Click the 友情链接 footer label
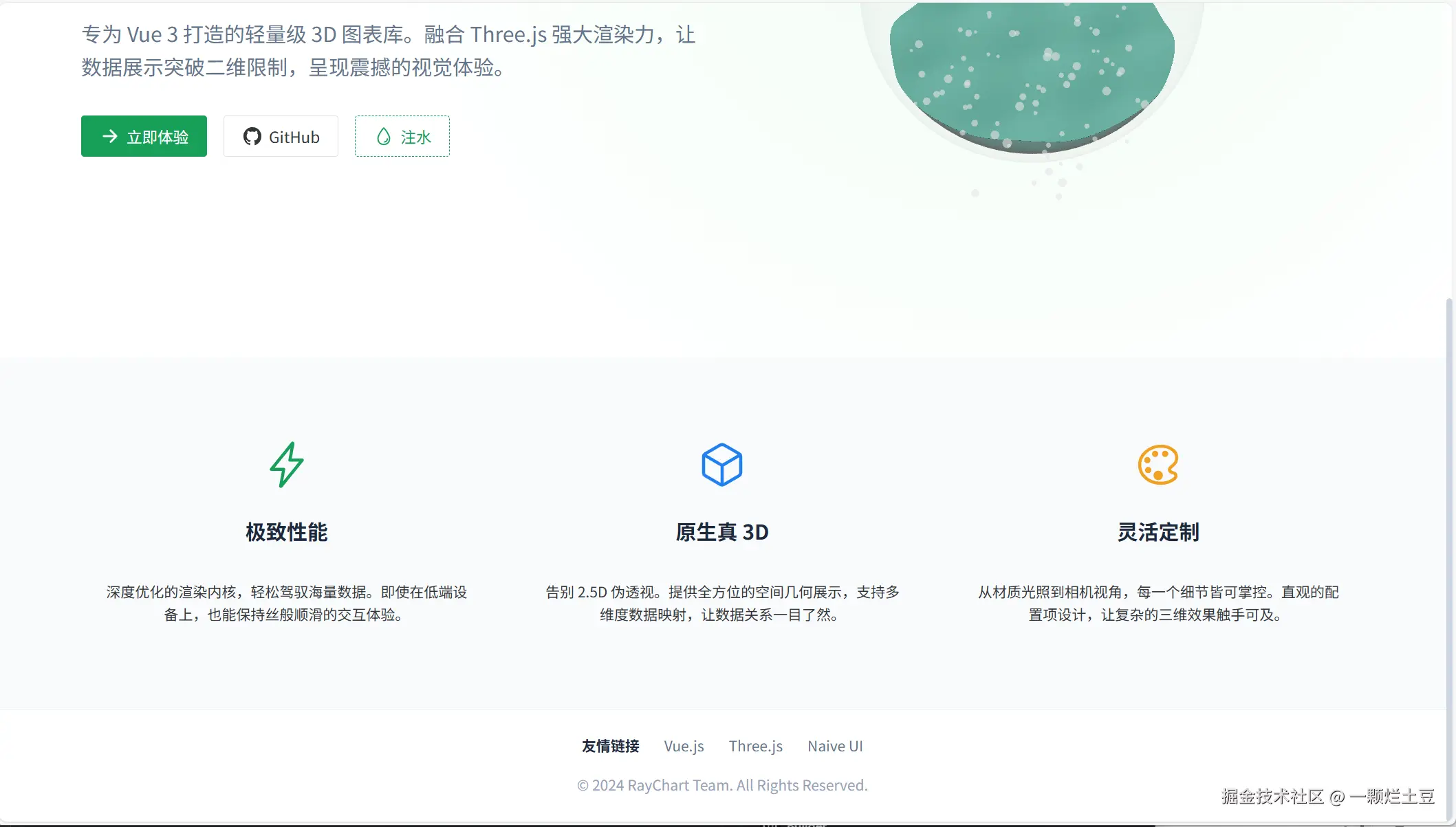 coord(611,746)
